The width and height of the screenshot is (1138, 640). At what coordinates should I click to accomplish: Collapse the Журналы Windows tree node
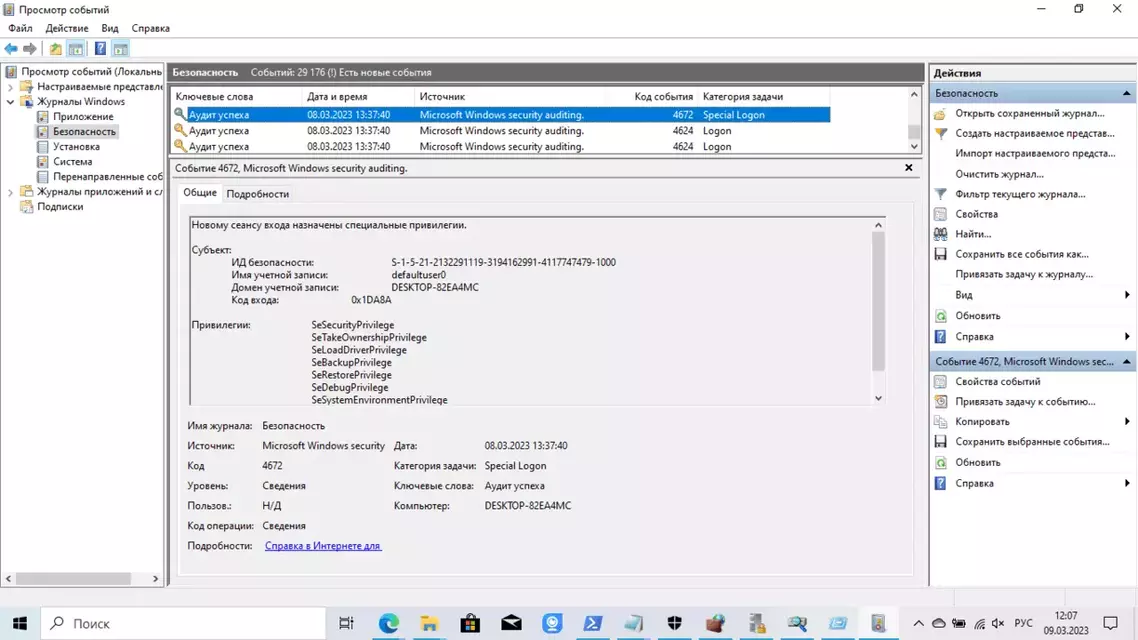10,102
